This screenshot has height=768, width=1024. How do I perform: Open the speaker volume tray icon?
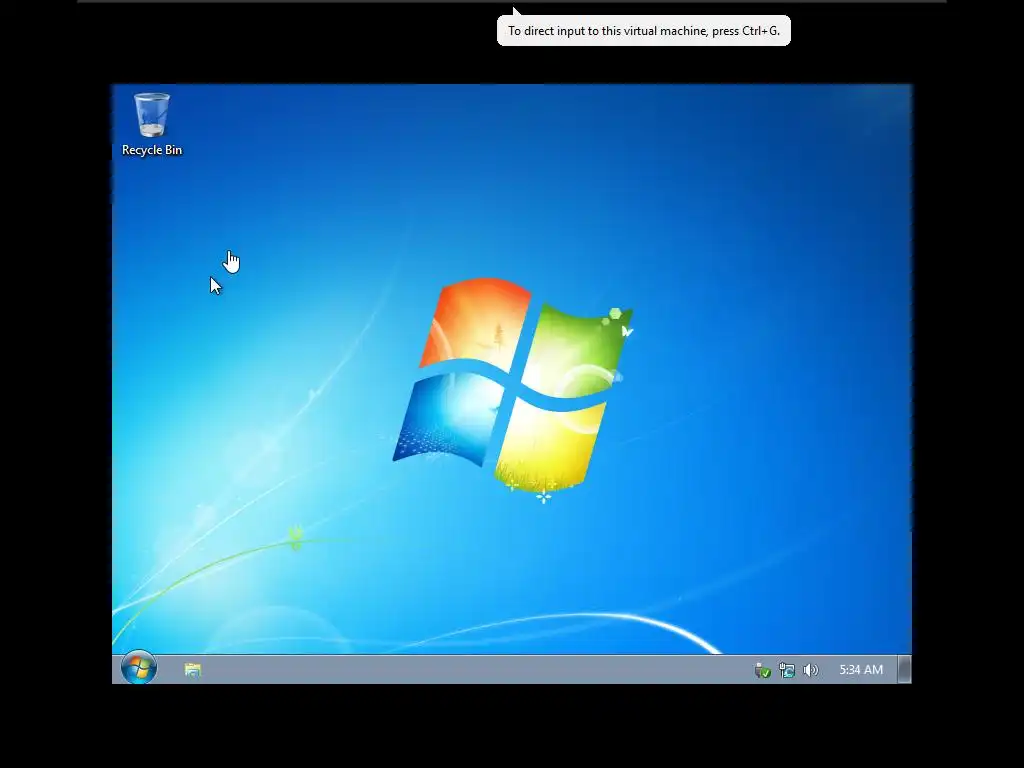point(810,670)
